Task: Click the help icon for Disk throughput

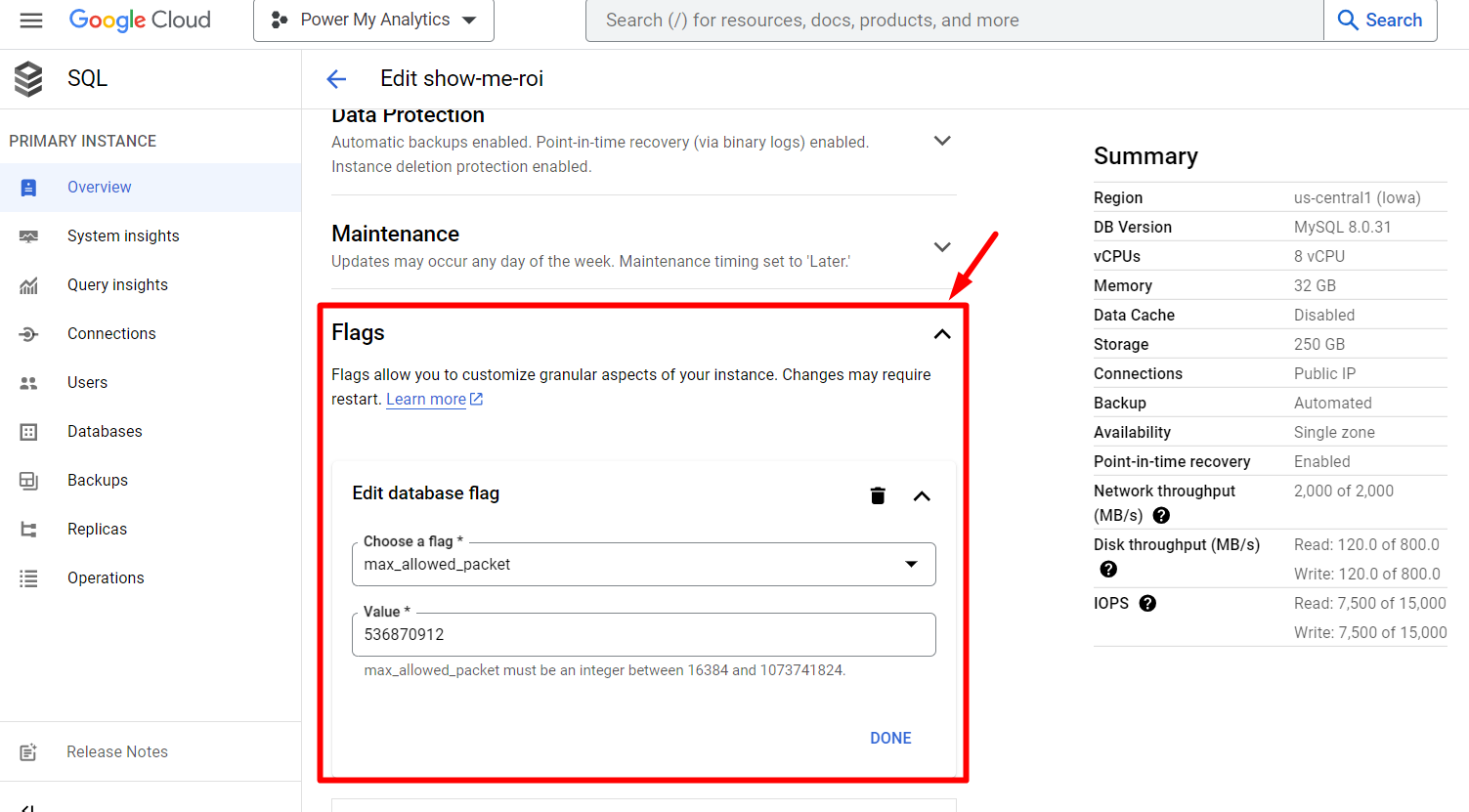Action: click(1108, 570)
